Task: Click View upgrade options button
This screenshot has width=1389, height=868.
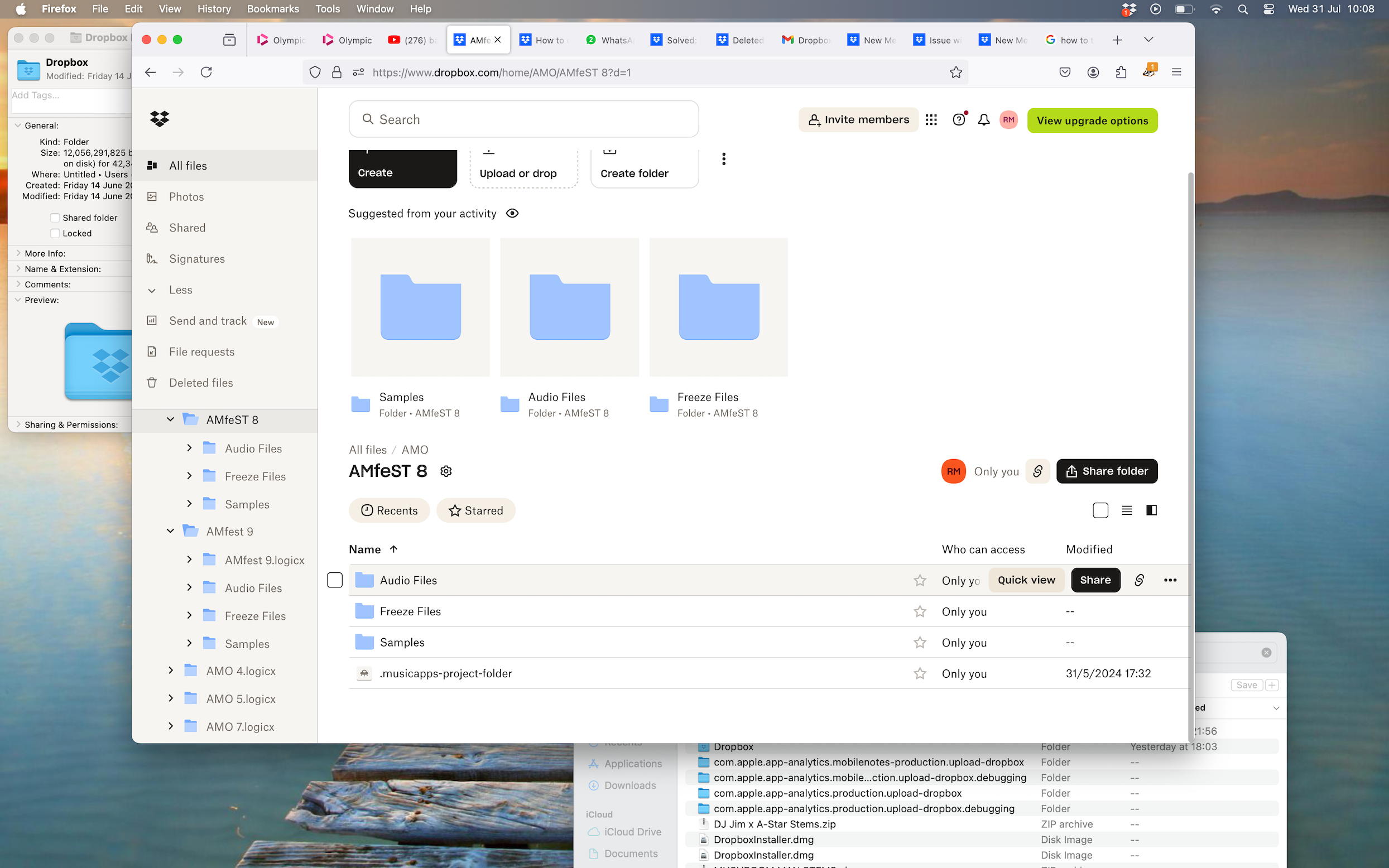Action: (1092, 120)
